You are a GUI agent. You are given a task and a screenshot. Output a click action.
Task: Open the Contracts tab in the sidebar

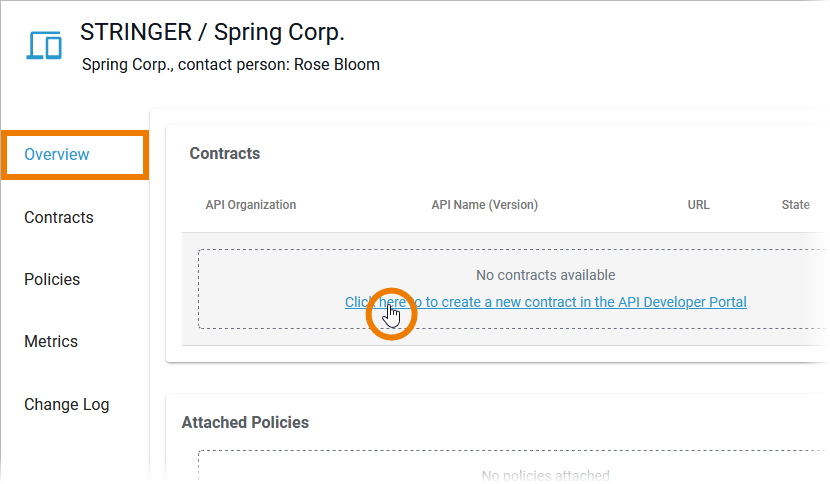[59, 217]
